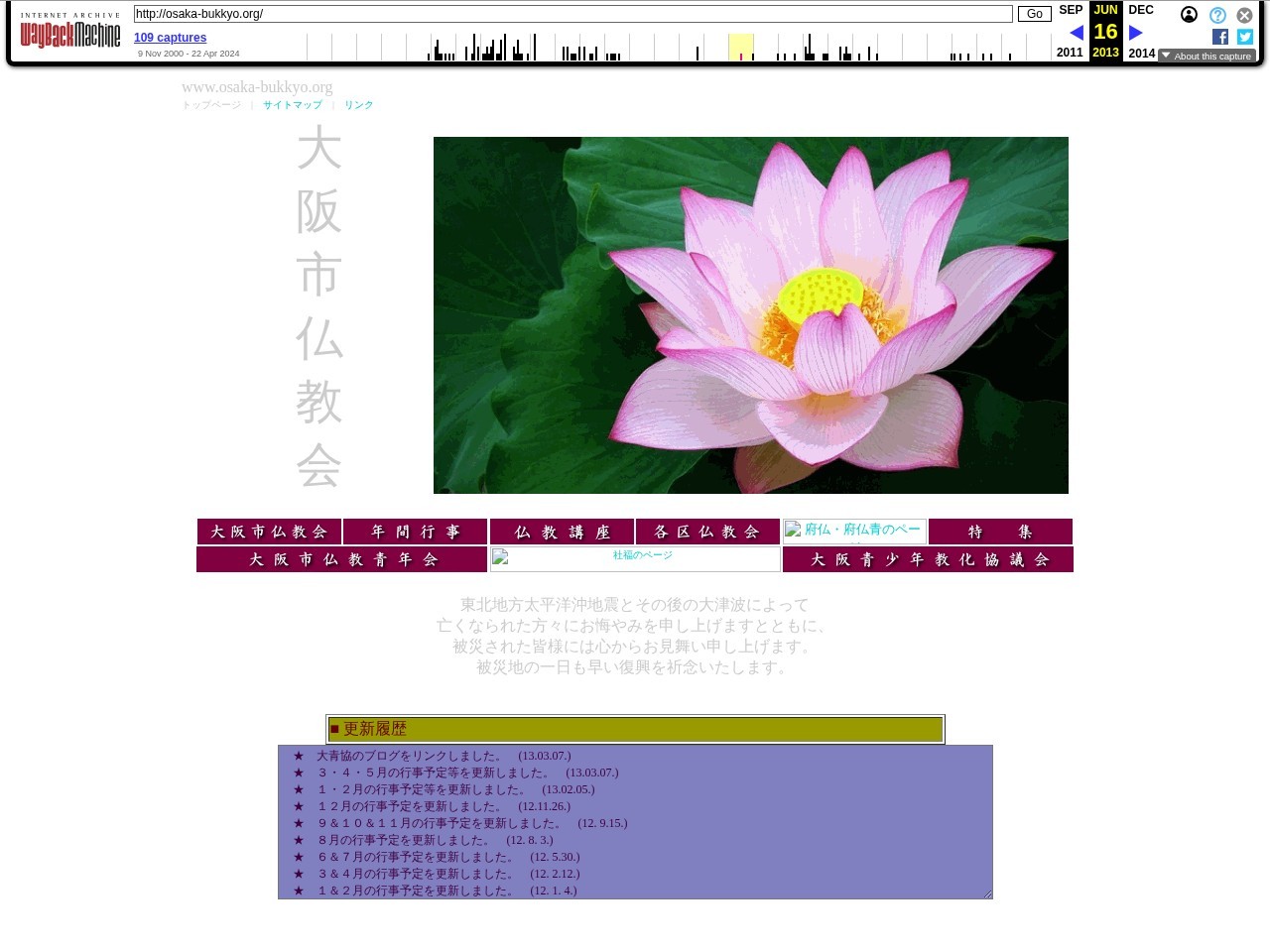Open リンク navigation link

(358, 105)
